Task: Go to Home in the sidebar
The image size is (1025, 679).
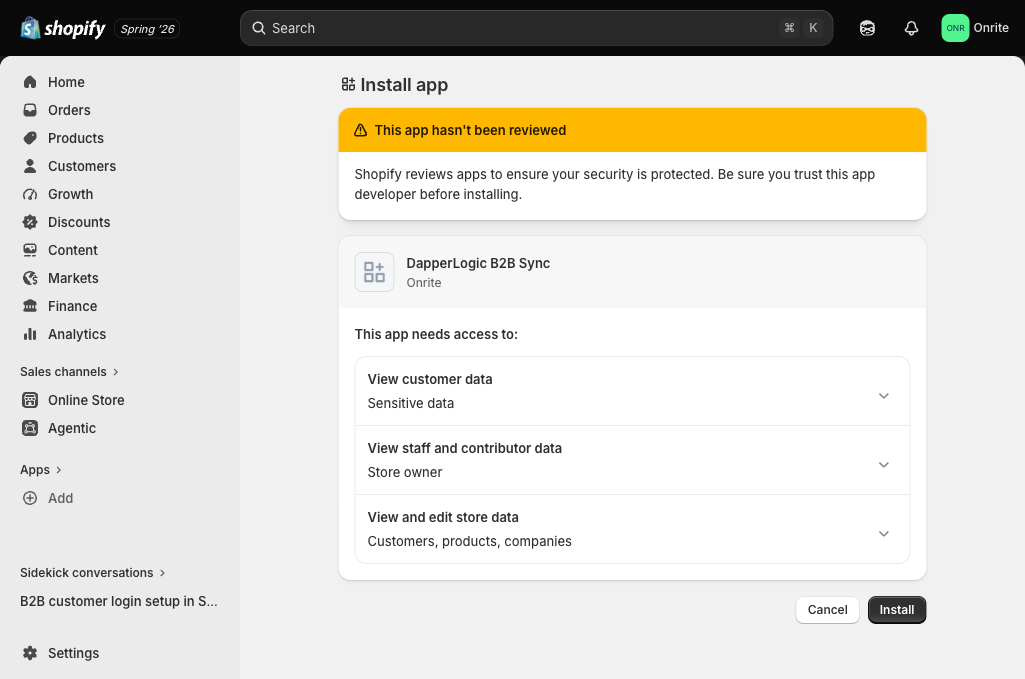Action: 66,82
